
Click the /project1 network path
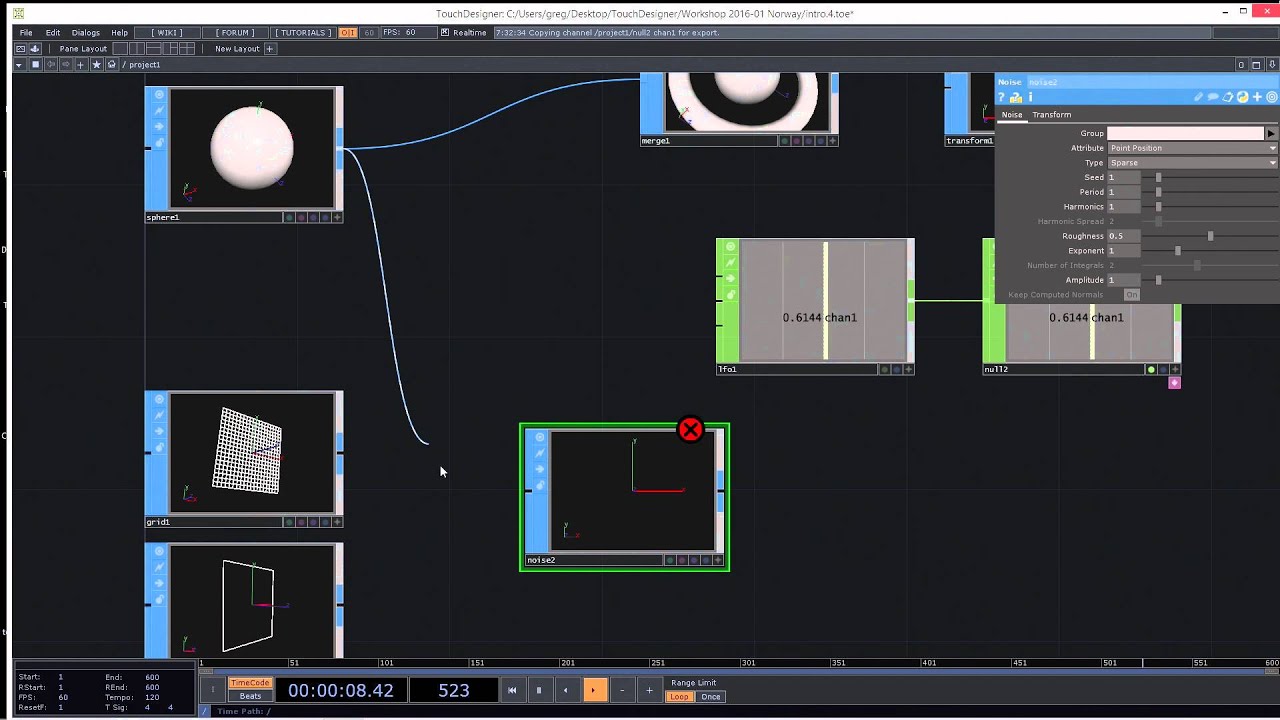click(x=141, y=64)
